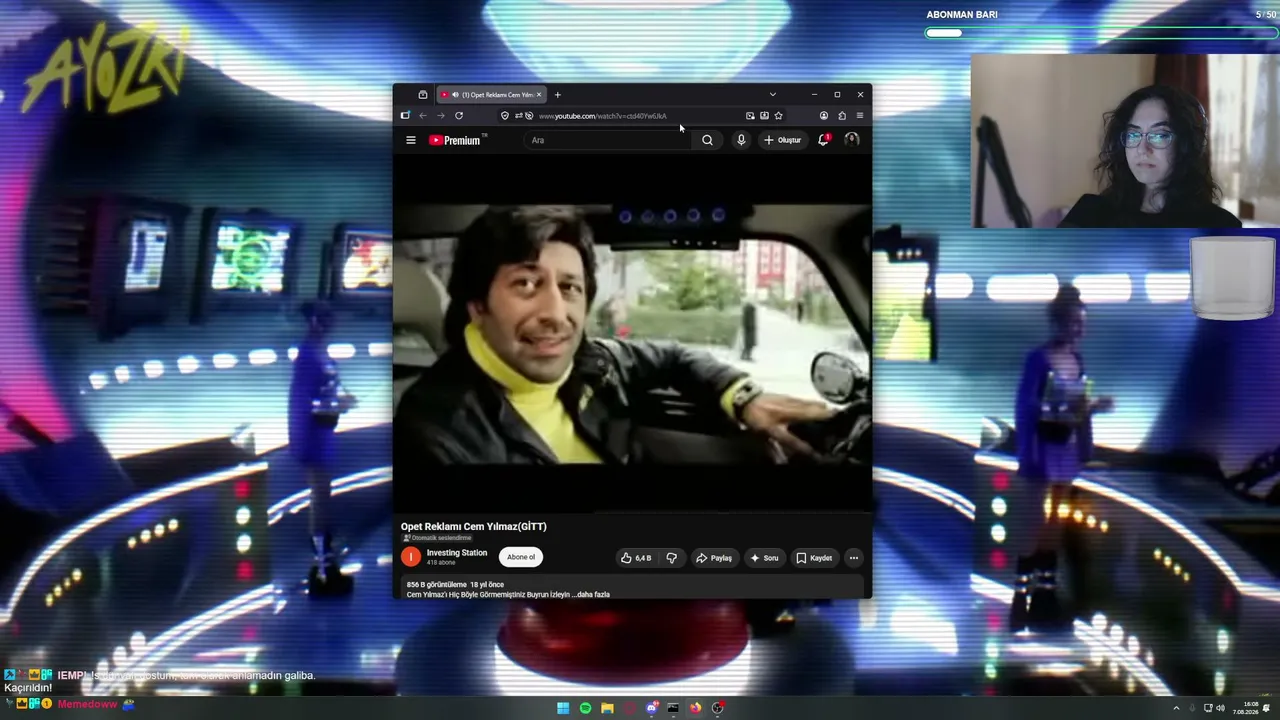This screenshot has width=1280, height=720.
Task: Open Investing Station channel avatar
Action: click(411, 557)
